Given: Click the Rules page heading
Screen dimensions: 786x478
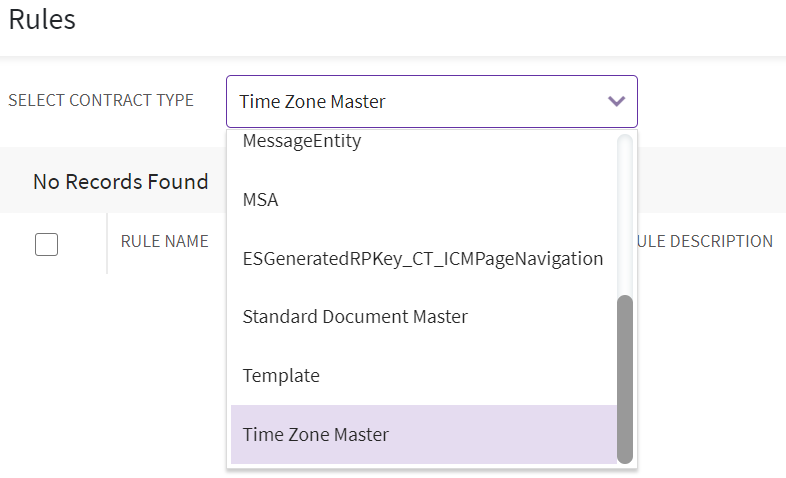Looking at the screenshot, I should (41, 20).
